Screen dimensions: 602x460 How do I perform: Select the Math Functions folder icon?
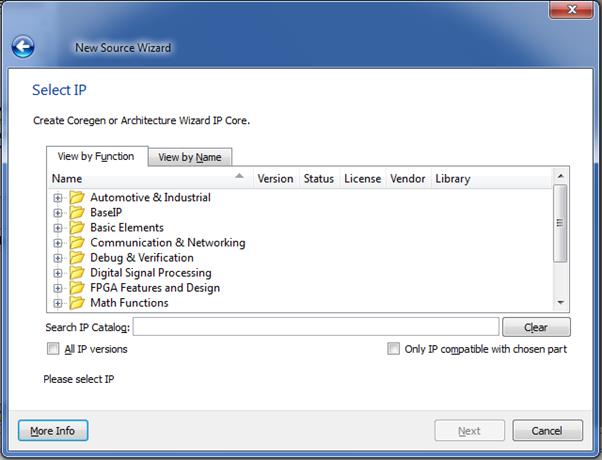[77, 303]
